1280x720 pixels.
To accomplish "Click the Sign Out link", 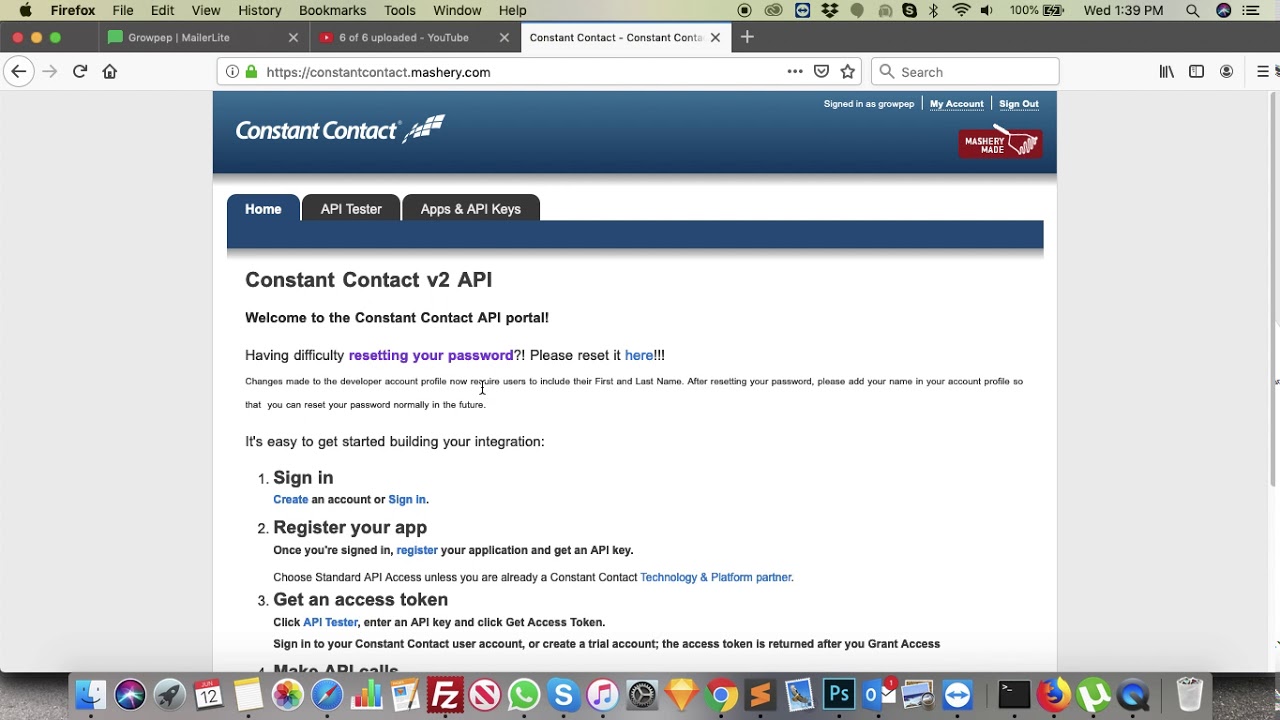I will [x=1019, y=104].
